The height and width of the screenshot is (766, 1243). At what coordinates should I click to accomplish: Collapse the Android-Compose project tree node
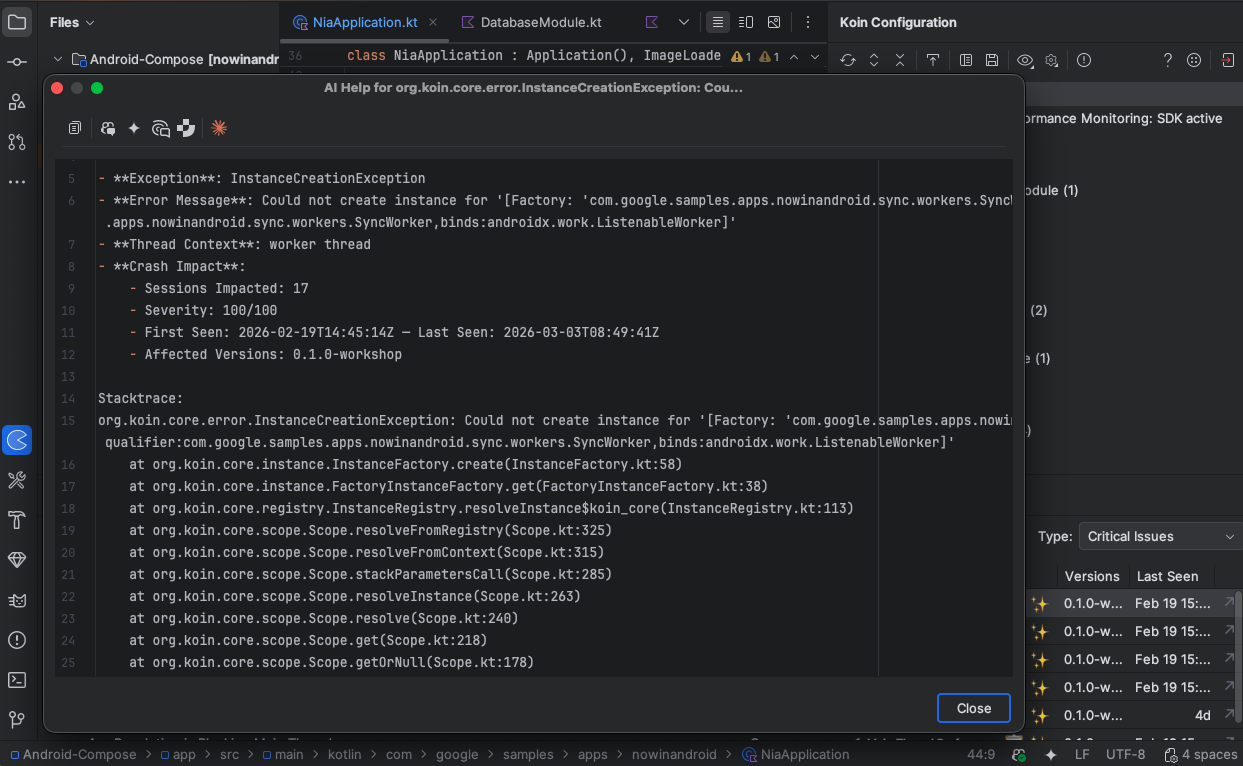pos(58,60)
